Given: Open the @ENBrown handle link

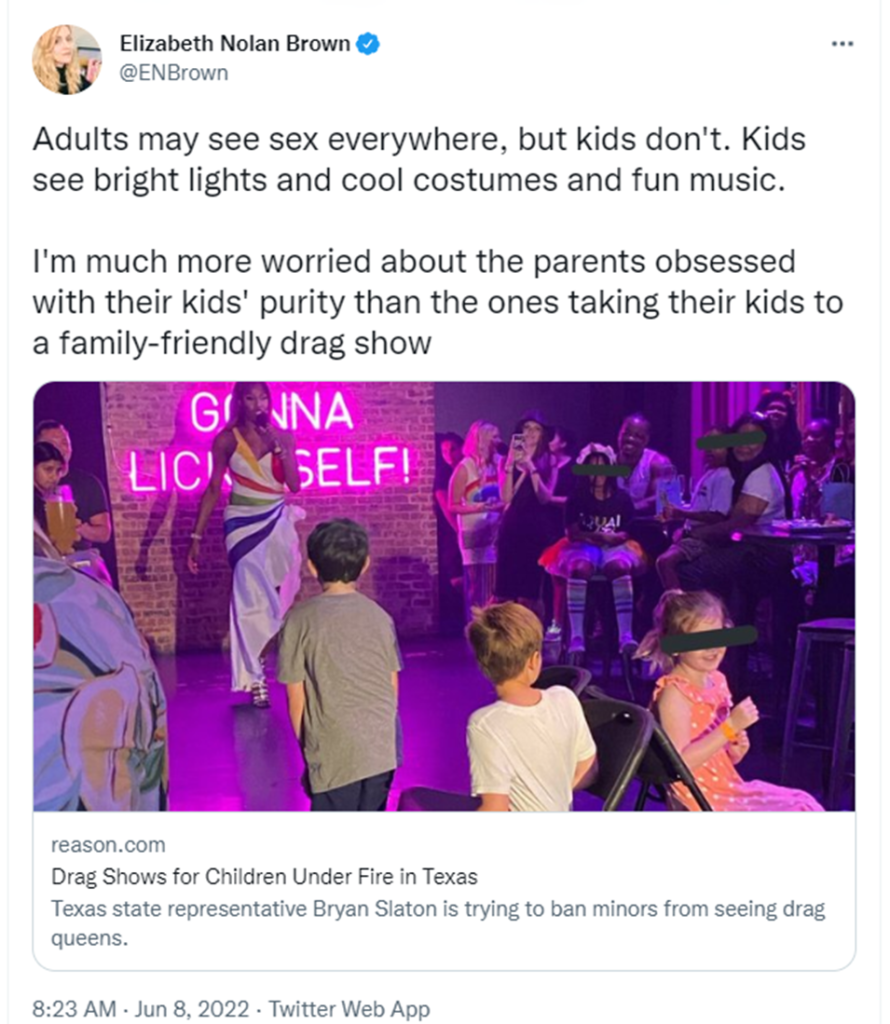Looking at the screenshot, I should coord(174,73).
